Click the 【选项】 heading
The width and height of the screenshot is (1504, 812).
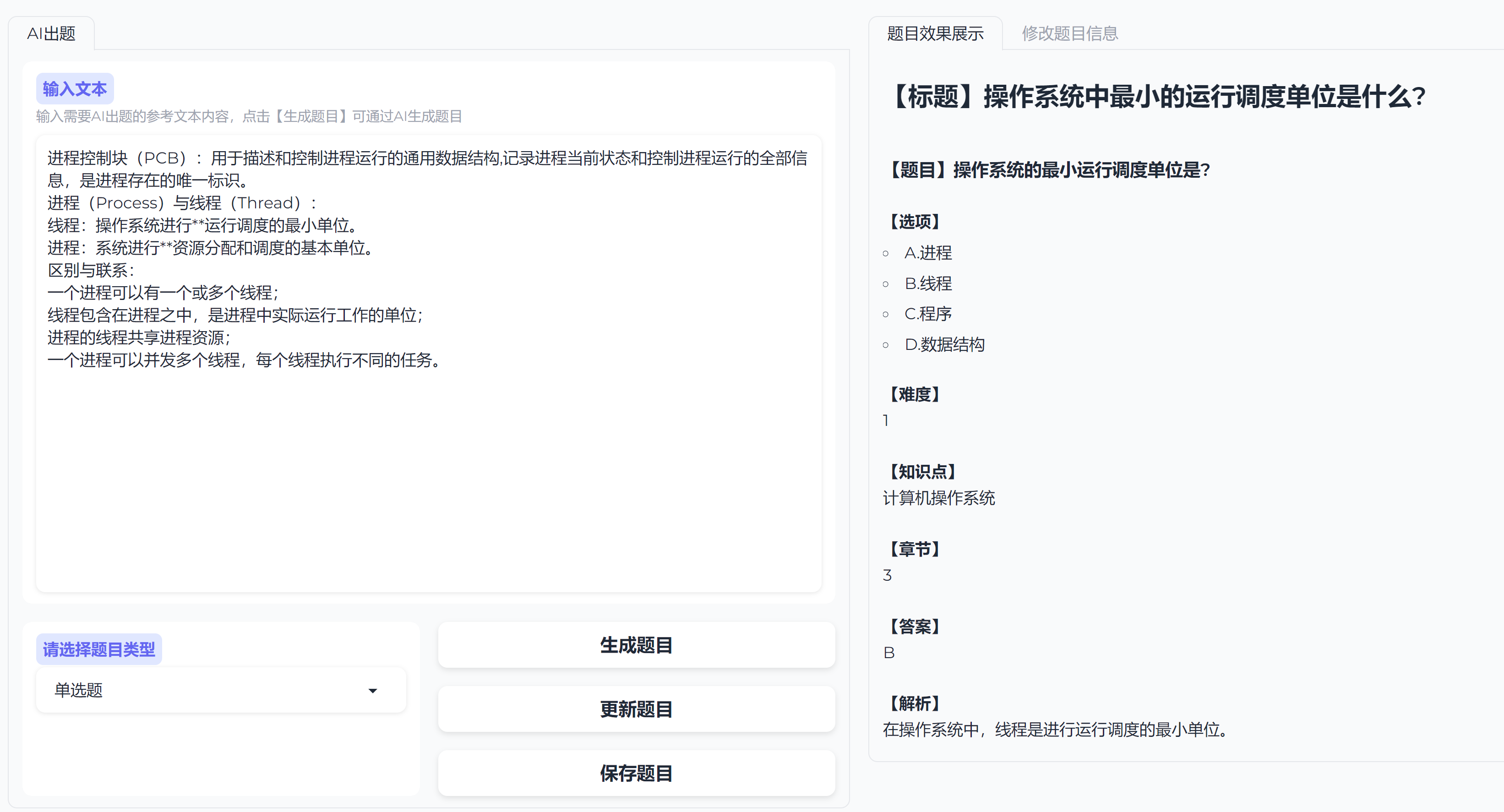[914, 221]
